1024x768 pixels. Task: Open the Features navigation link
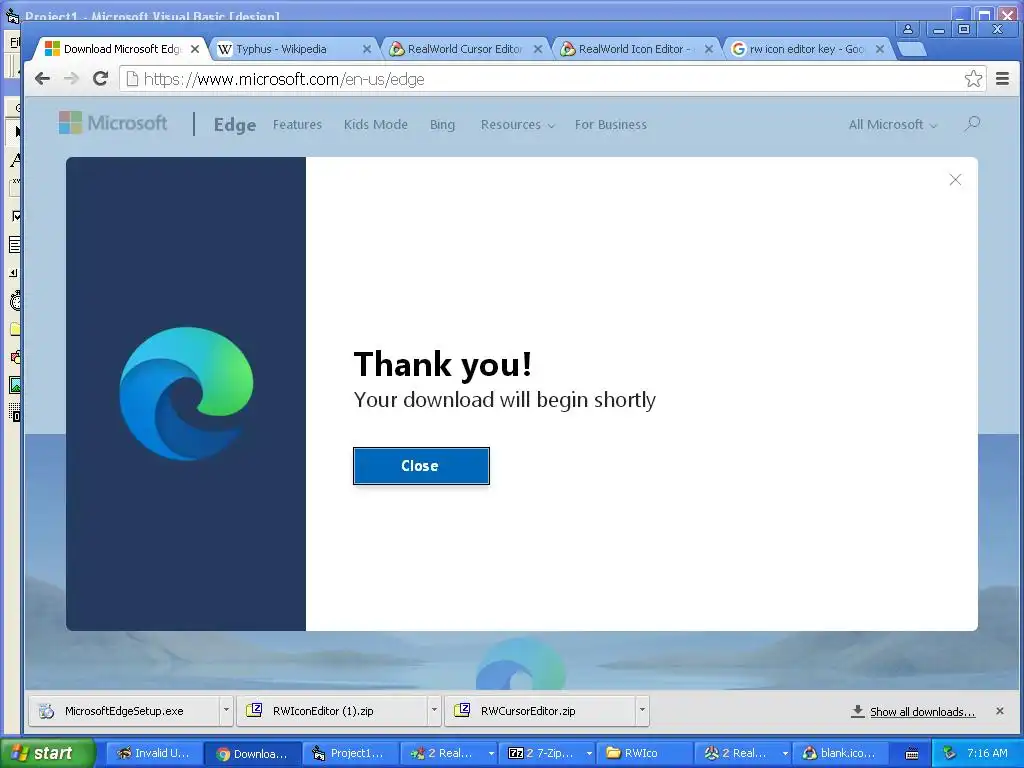[297, 124]
